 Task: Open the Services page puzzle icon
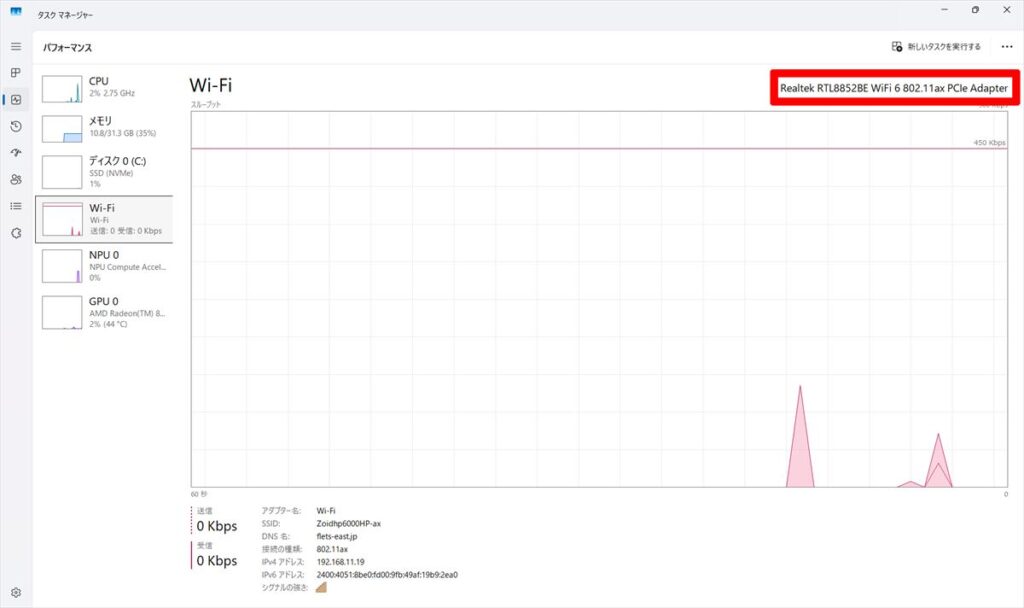pos(15,233)
